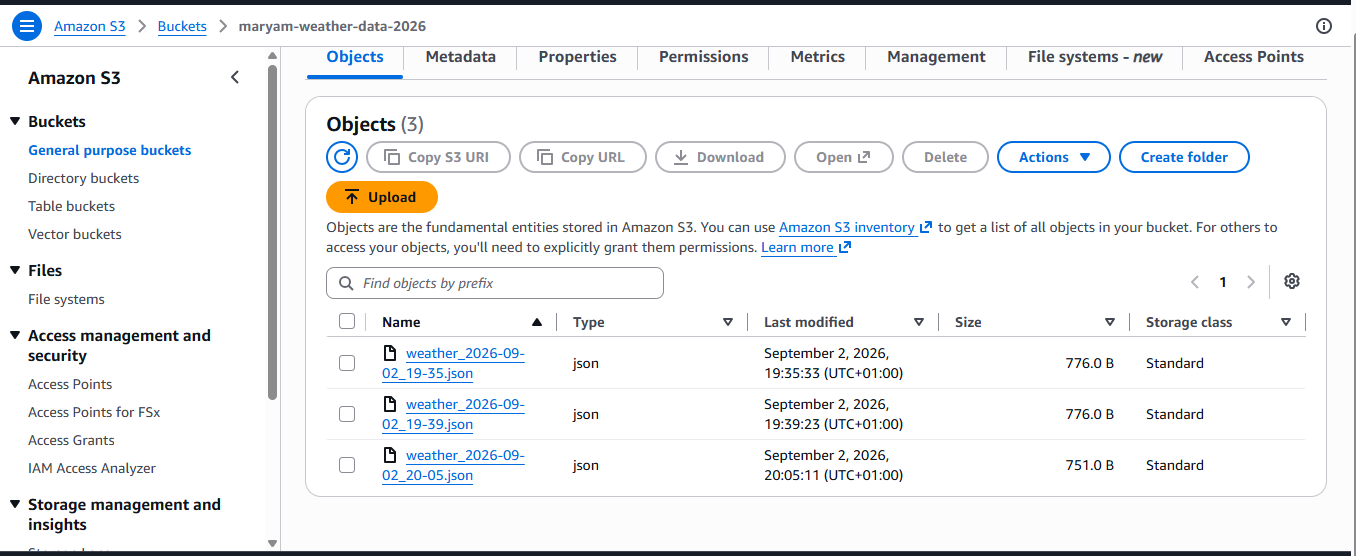Open the Storage class column filter arrow

pyautogui.click(x=1286, y=322)
